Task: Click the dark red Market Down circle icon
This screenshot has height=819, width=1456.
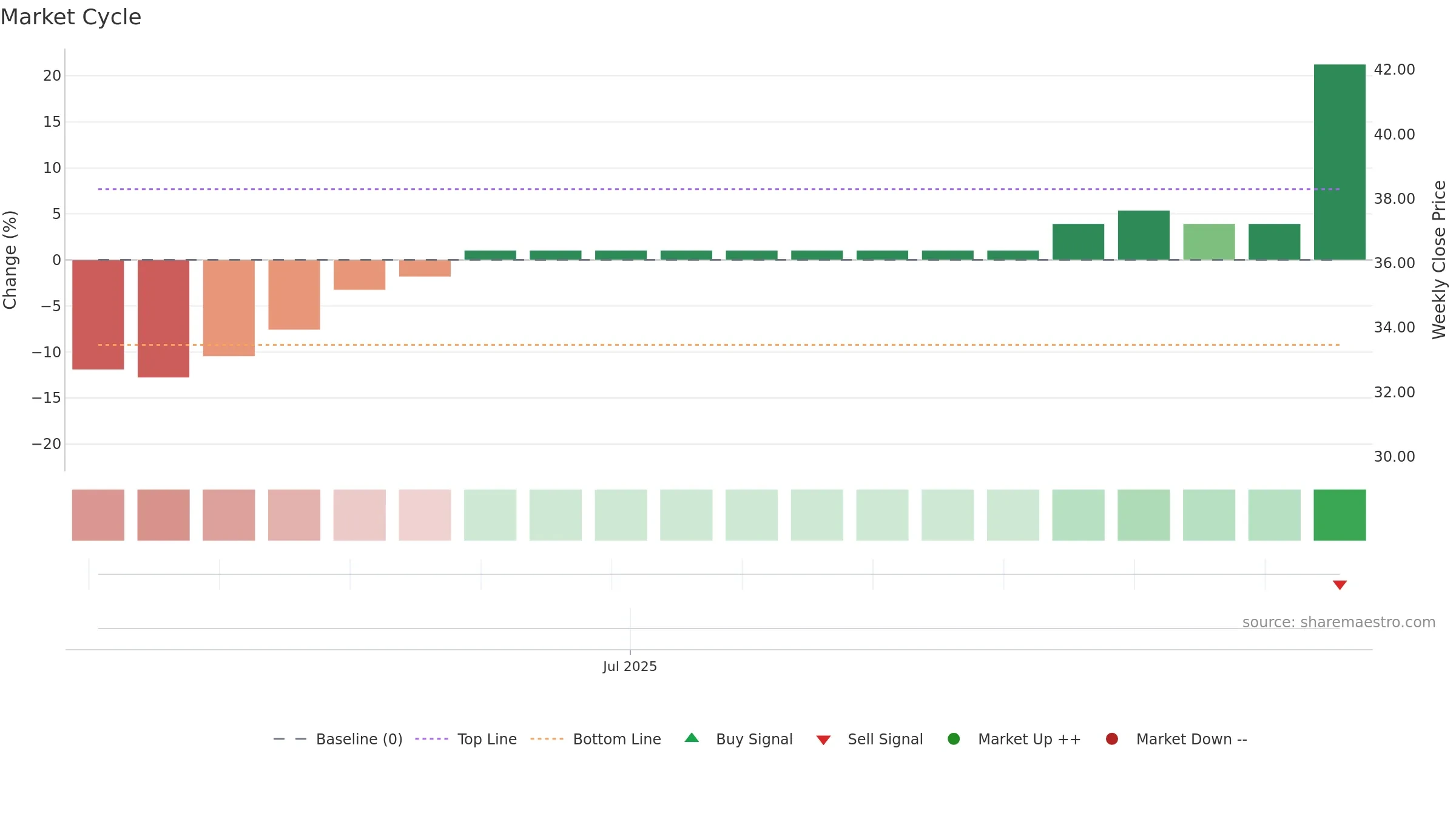Action: (x=1112, y=739)
